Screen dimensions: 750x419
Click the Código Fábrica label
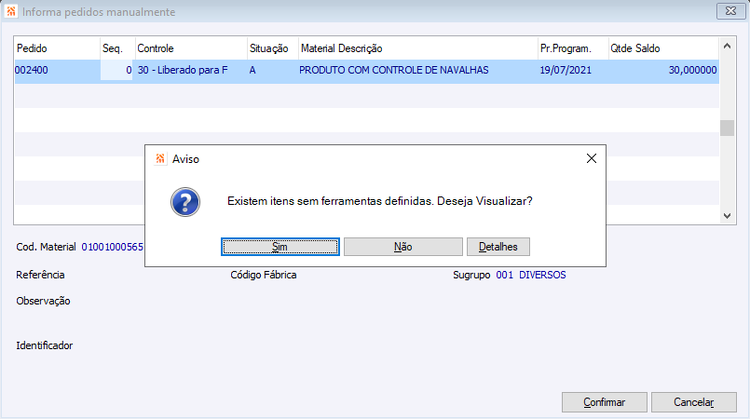(x=264, y=275)
